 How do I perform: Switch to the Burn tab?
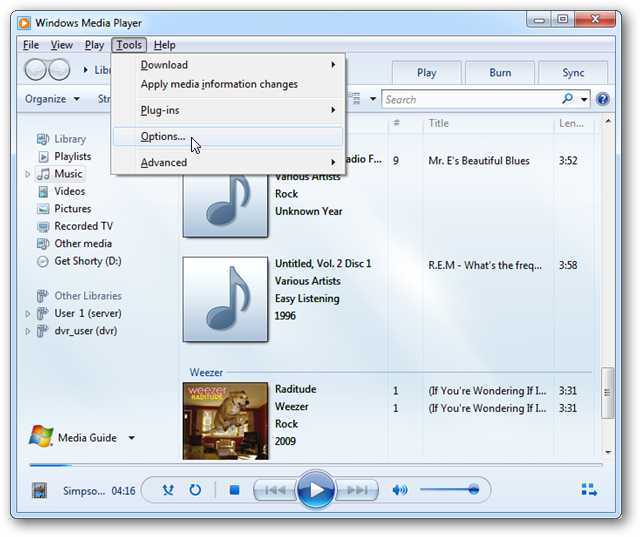coord(500,73)
